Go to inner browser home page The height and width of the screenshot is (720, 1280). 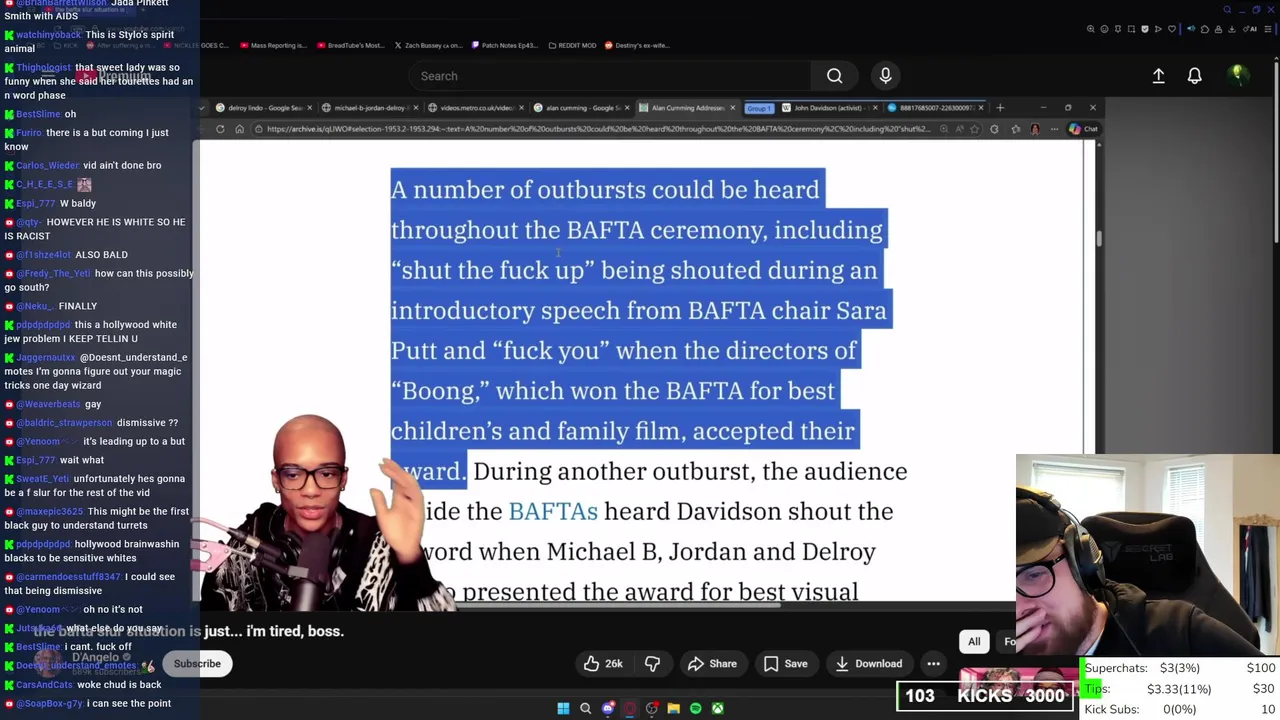(240, 129)
